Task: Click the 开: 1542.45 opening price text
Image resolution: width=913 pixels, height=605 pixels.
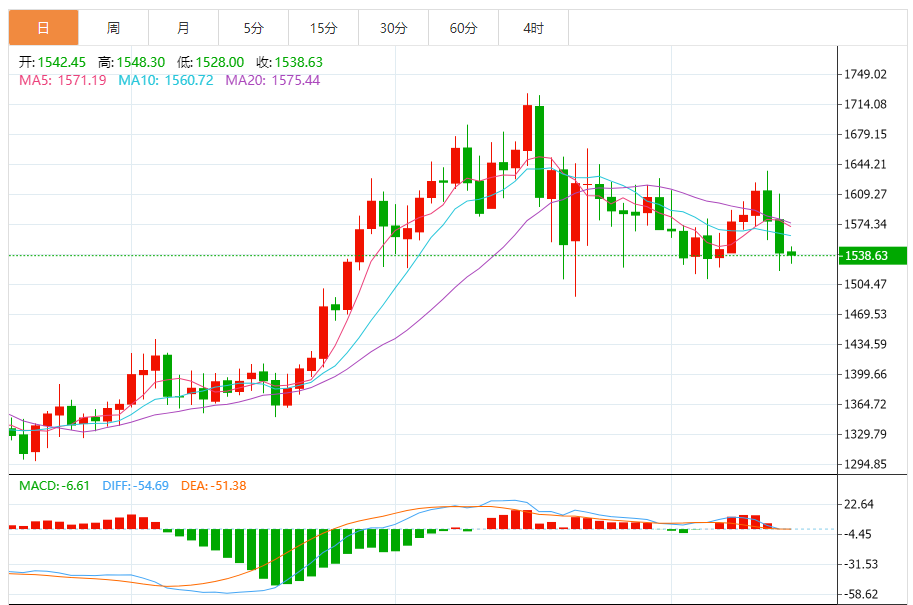Action: click(53, 62)
